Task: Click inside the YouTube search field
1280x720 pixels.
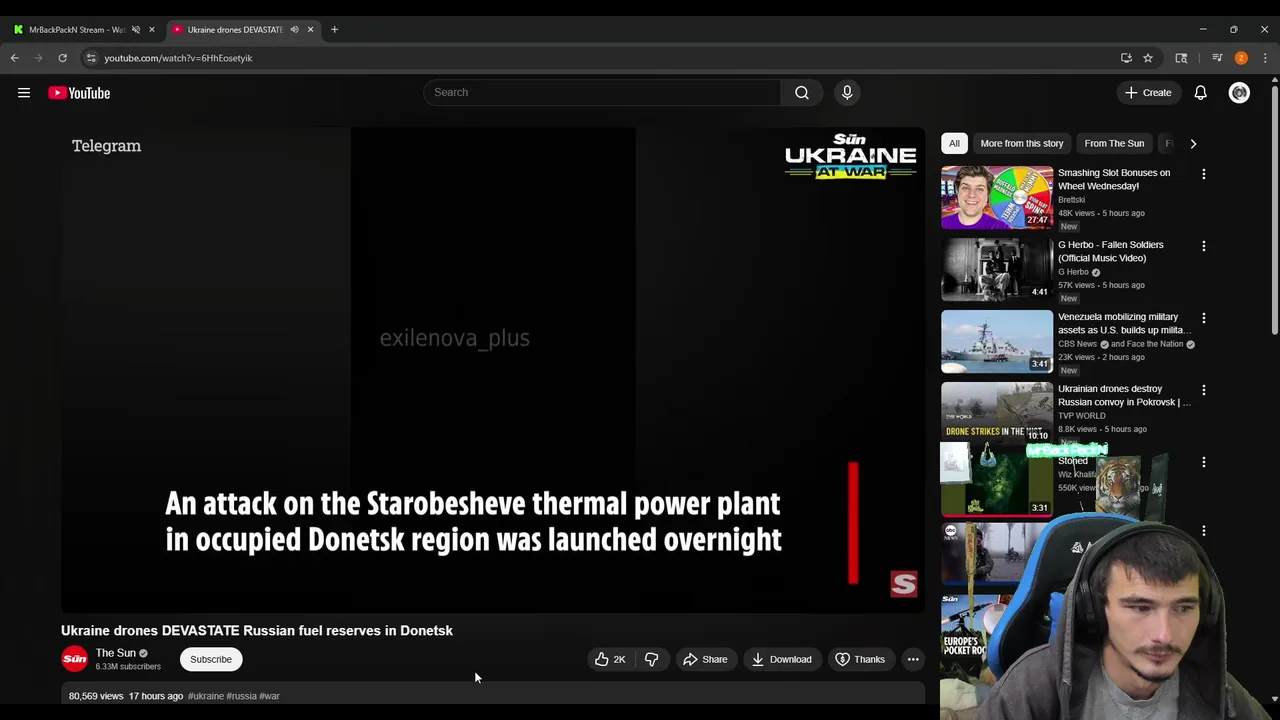Action: point(603,92)
